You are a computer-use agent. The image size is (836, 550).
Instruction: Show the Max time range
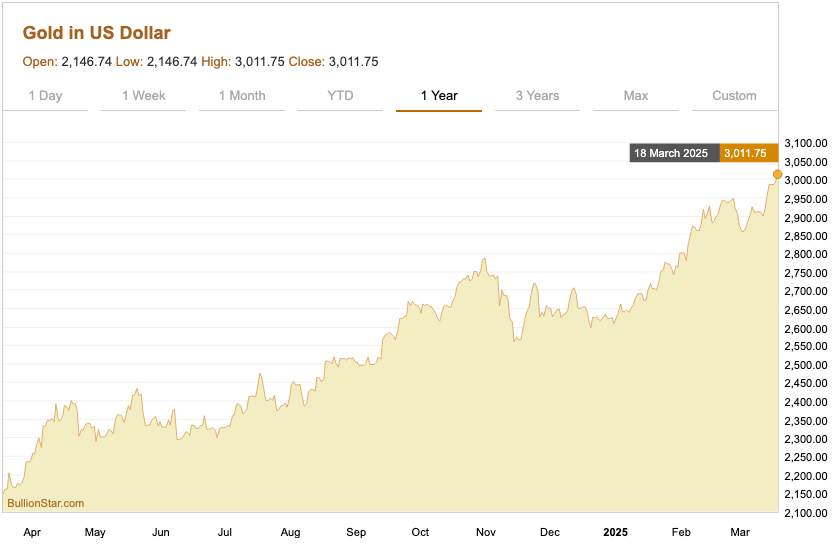[x=636, y=96]
